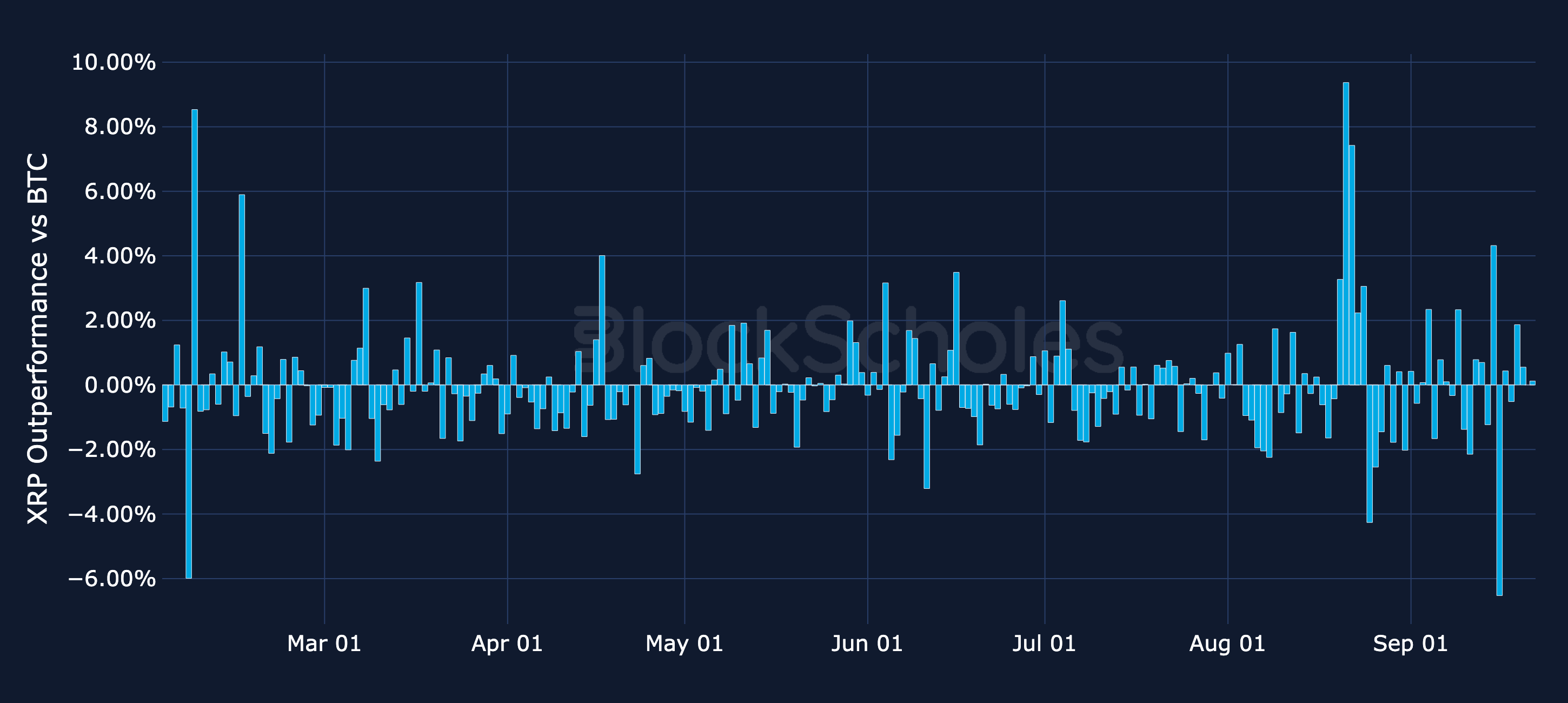The width and height of the screenshot is (1568, 703).
Task: Click the 8.00% y-axis label
Action: click(x=120, y=127)
